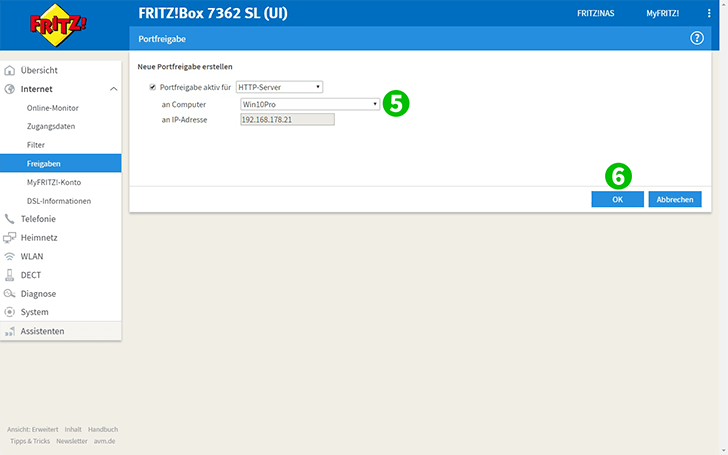Image resolution: width=728 pixels, height=455 pixels.
Task: Toggle the Portfreigabe aktiv für checkbox
Action: [x=152, y=88]
